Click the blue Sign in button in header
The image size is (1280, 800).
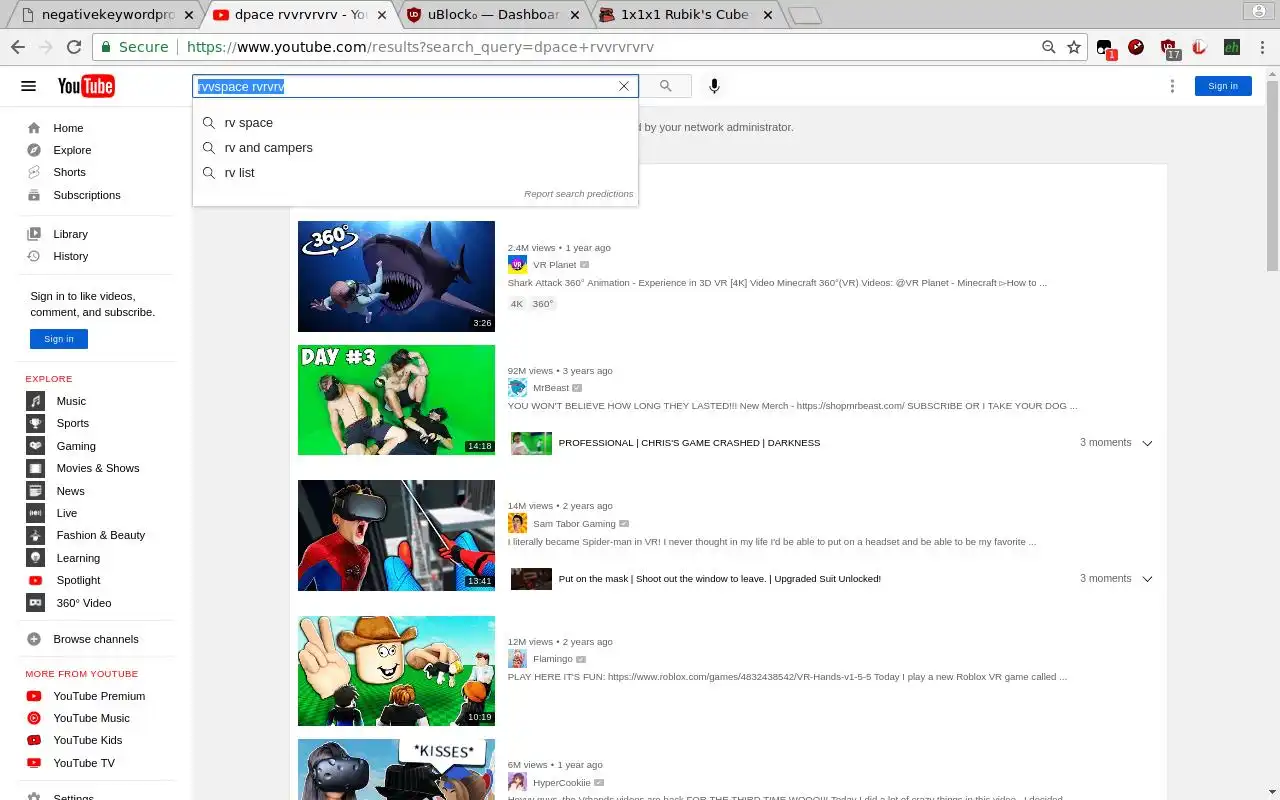pos(1223,86)
